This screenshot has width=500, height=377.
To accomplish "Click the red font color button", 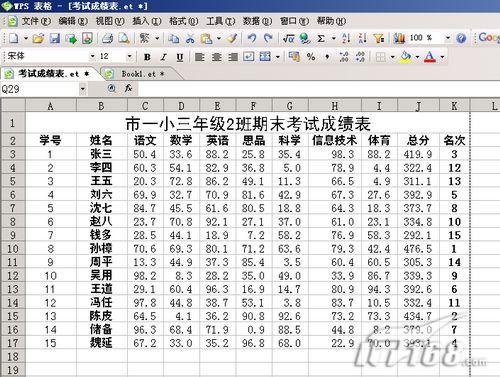I will click(x=430, y=57).
